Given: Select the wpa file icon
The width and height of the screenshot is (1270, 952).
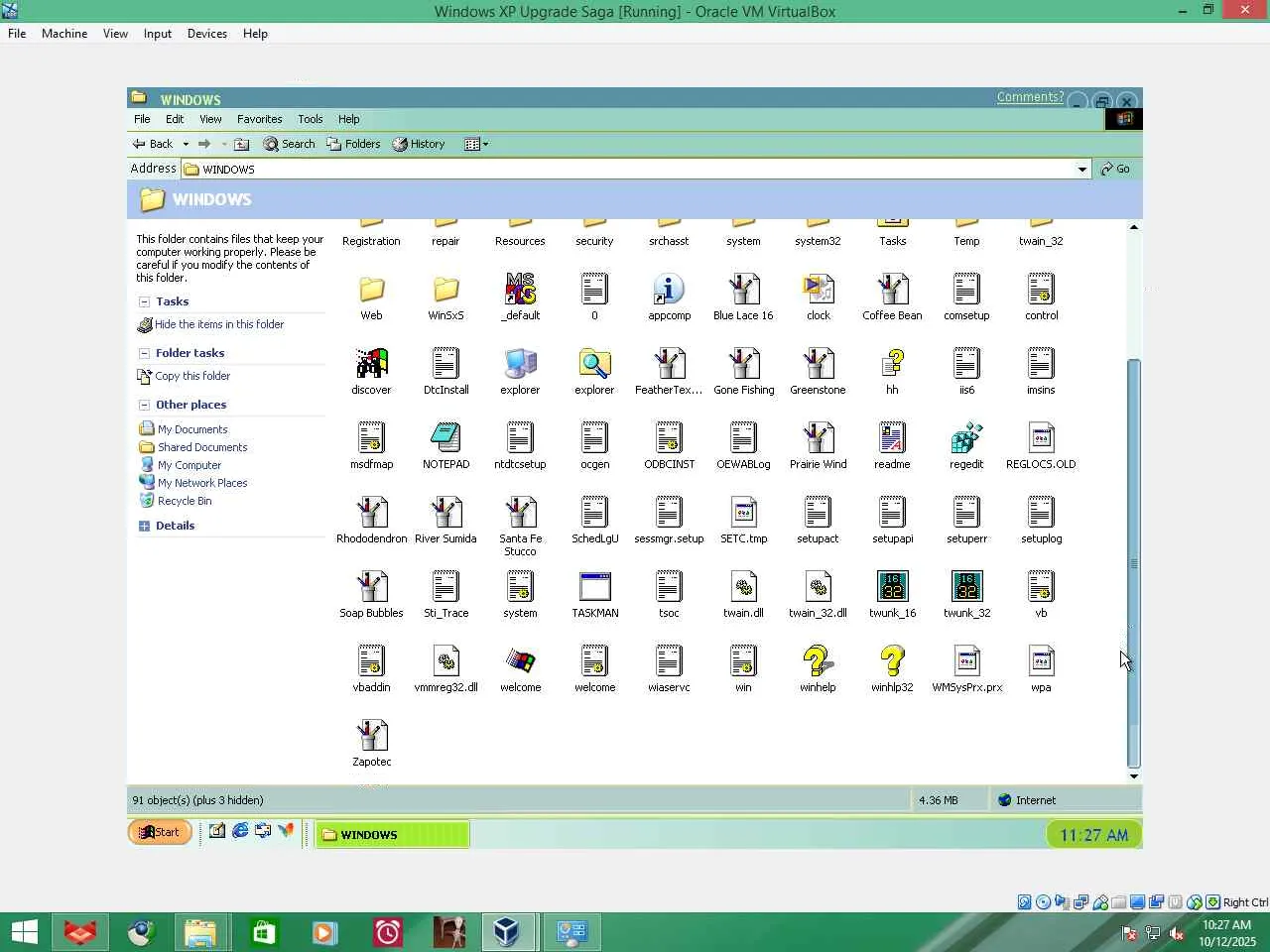Looking at the screenshot, I should pyautogui.click(x=1041, y=660).
